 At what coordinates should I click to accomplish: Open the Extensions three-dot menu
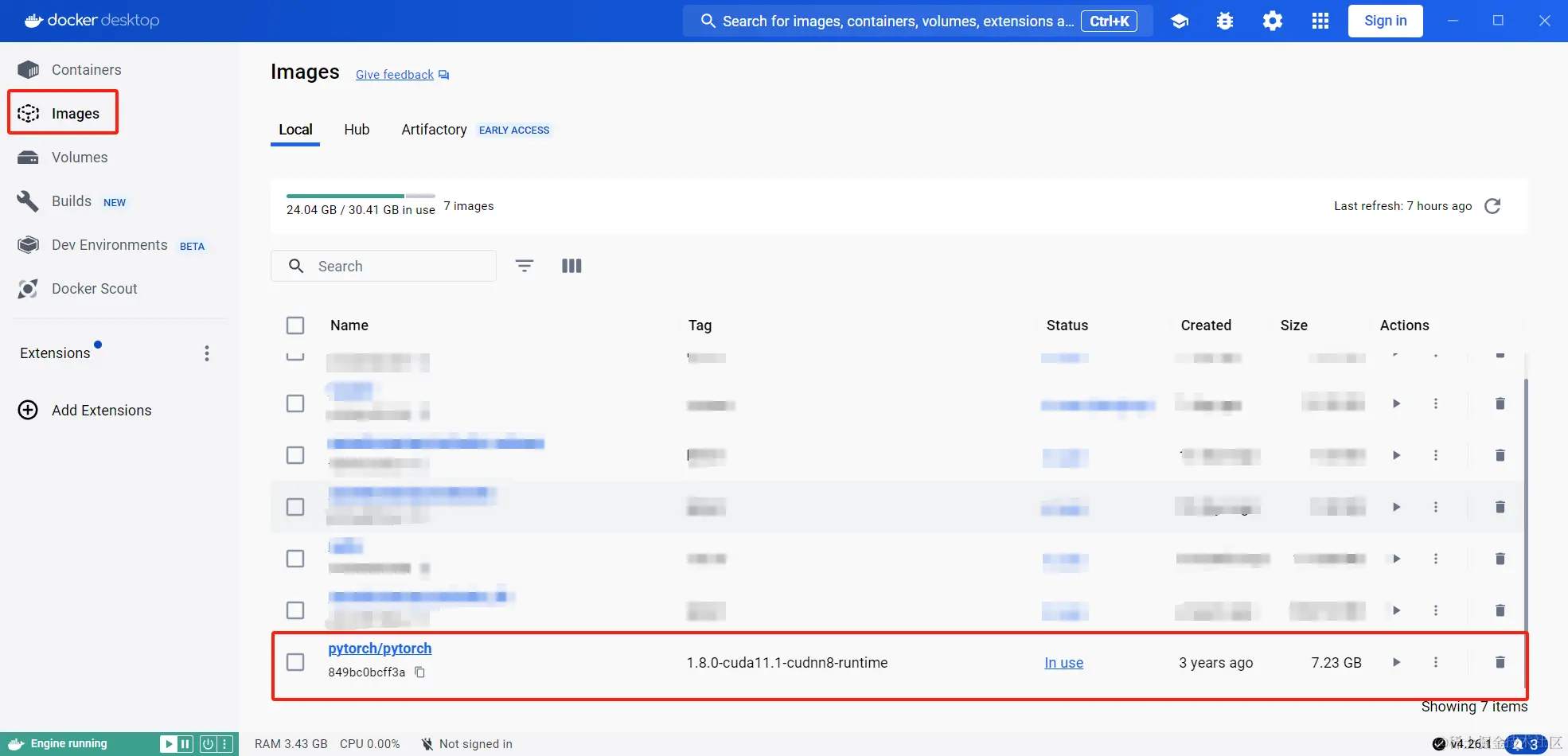tap(207, 353)
